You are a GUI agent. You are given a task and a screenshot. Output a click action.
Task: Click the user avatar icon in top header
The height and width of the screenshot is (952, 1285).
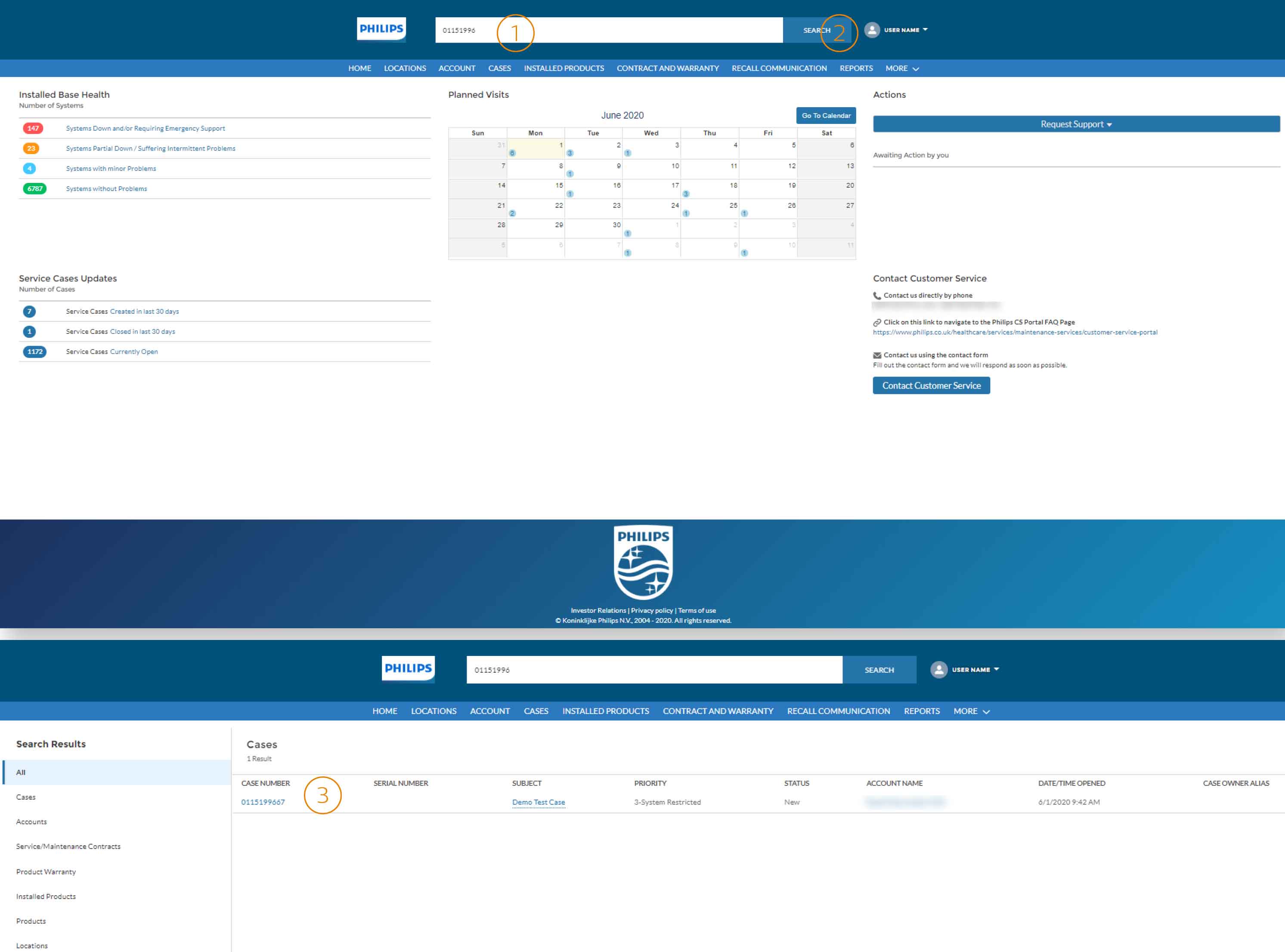click(872, 30)
